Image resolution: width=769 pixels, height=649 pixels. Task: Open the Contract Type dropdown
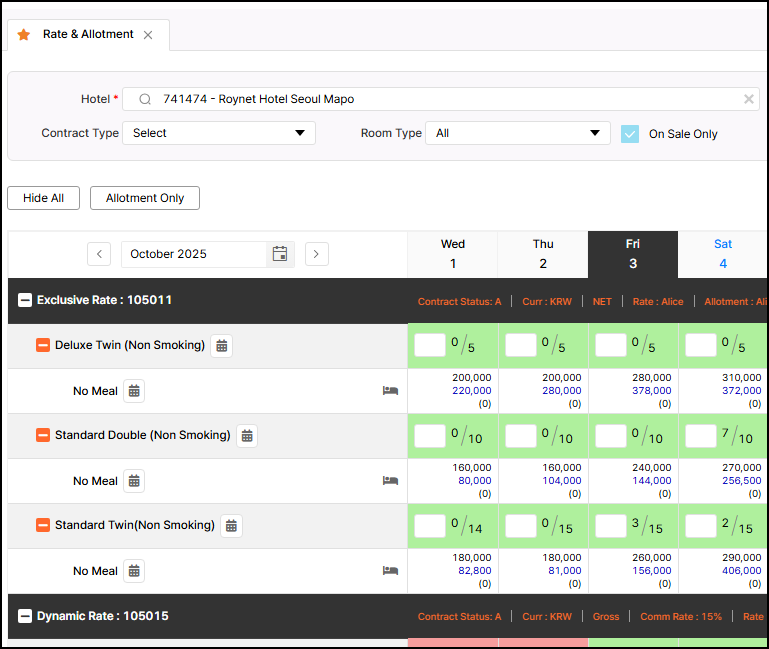[x=219, y=133]
